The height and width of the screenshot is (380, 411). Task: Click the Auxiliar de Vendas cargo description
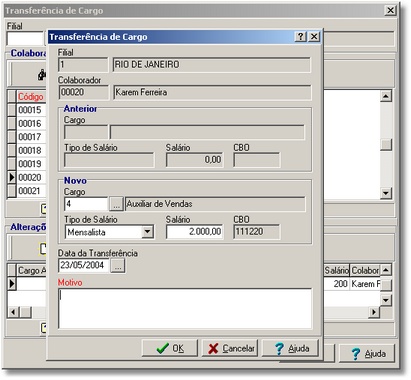coord(215,204)
